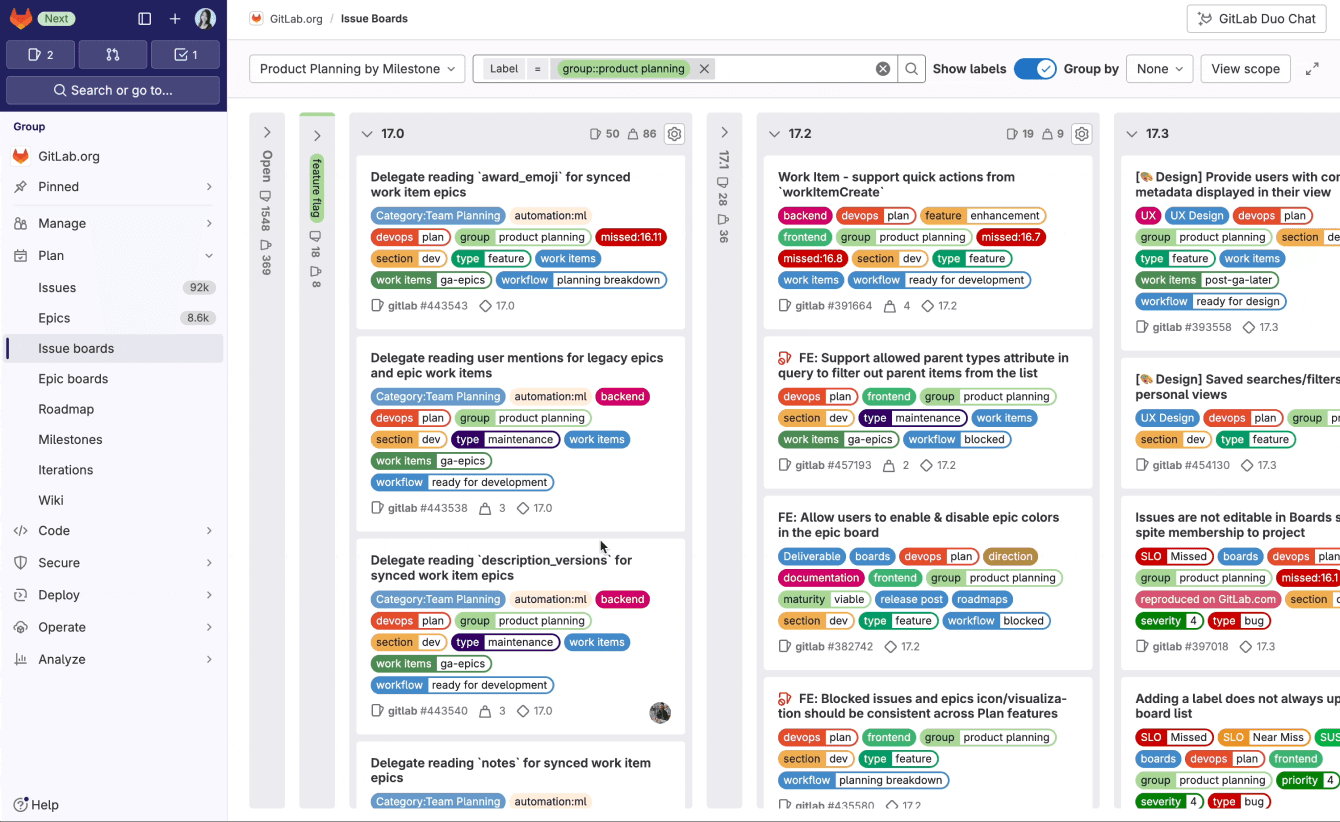Image resolution: width=1340 pixels, height=822 pixels.
Task: Open list settings for 17.2
Action: (1081, 134)
